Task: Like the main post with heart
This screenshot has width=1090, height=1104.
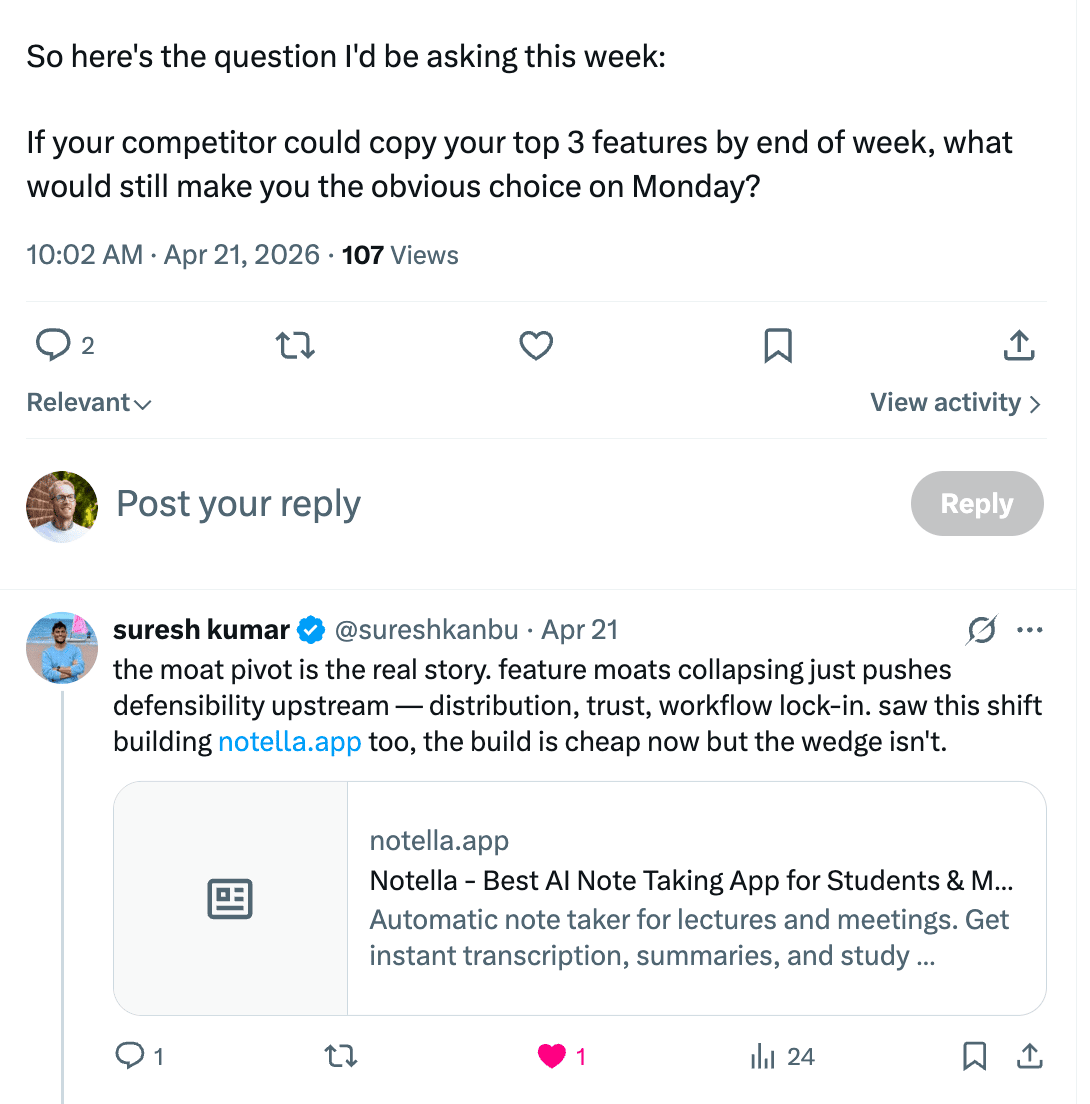Action: 537,346
